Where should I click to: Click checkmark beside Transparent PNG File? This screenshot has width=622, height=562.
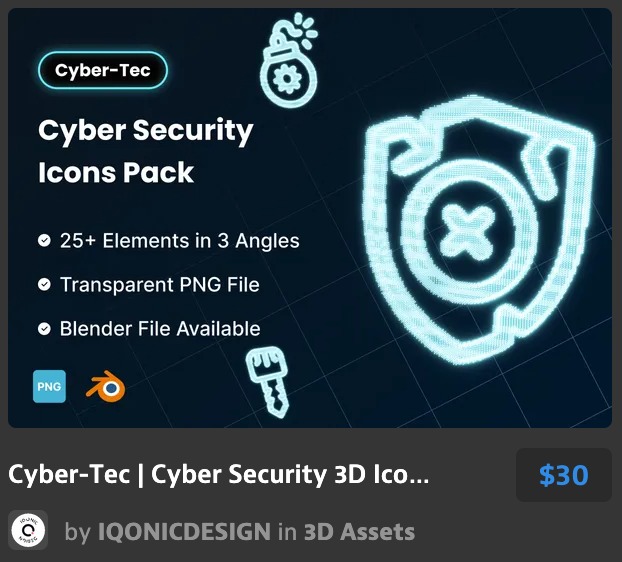[x=44, y=284]
